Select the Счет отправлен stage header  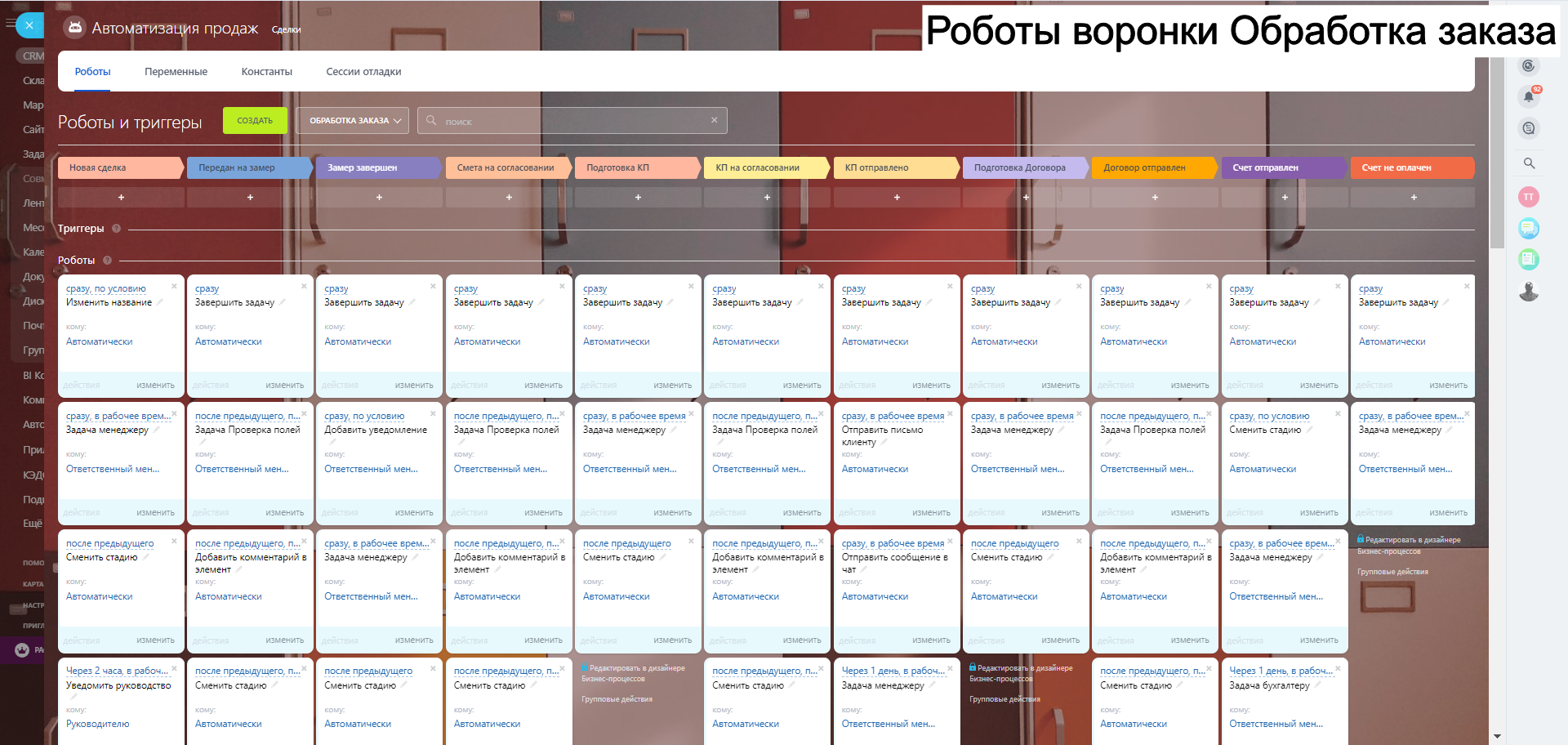(x=1285, y=167)
